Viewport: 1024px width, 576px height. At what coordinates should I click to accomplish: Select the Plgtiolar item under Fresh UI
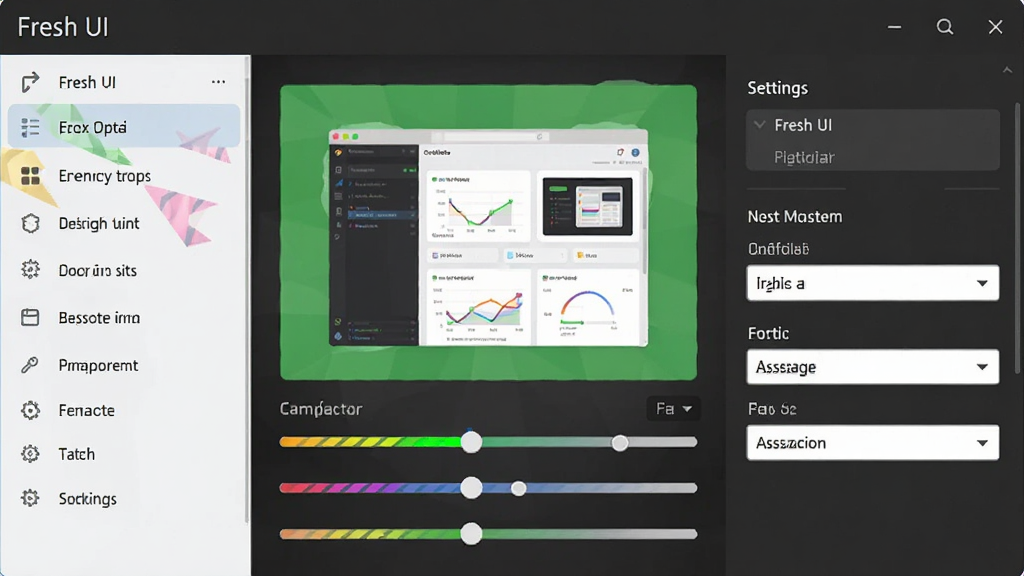804,157
